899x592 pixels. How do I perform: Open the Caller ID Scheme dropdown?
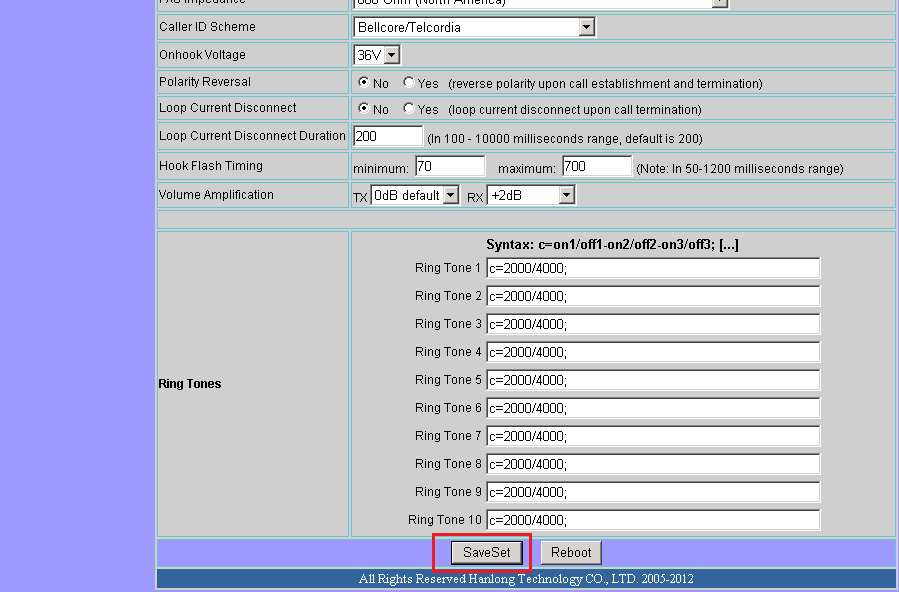[x=474, y=27]
